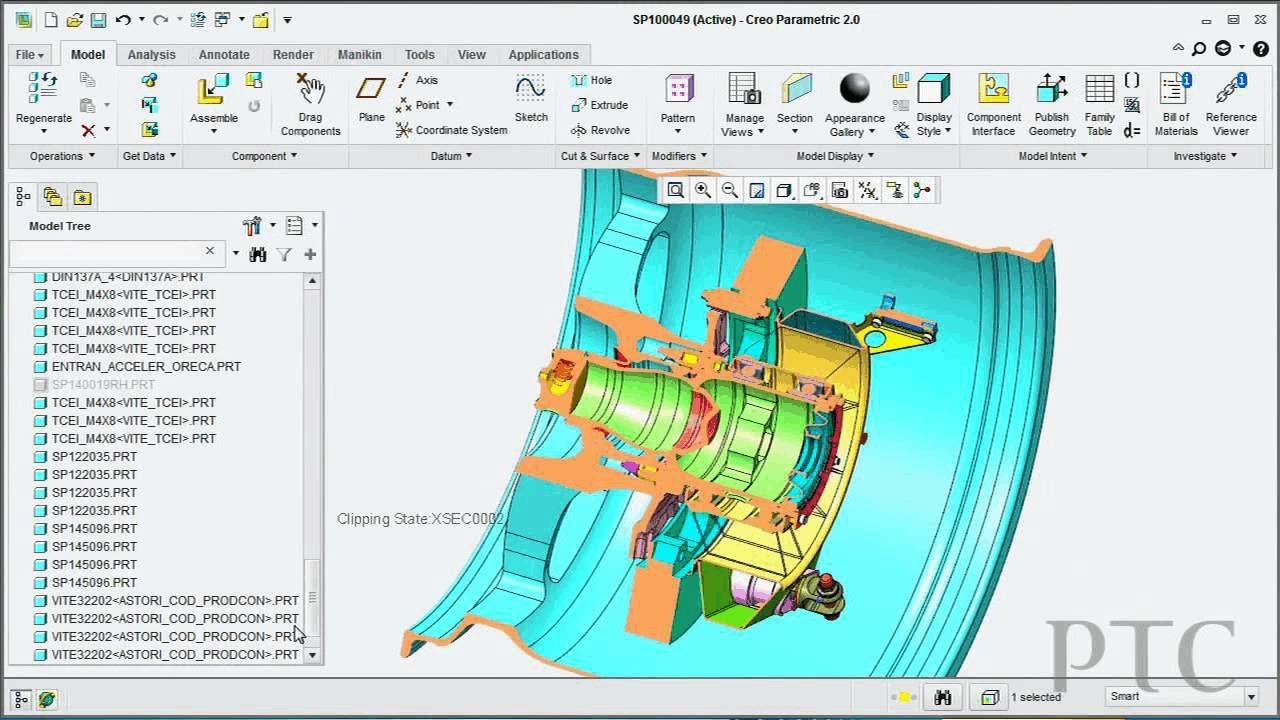1280x720 pixels.
Task: Open the Folder Browser tab with the folders icon
Action: tap(53, 197)
